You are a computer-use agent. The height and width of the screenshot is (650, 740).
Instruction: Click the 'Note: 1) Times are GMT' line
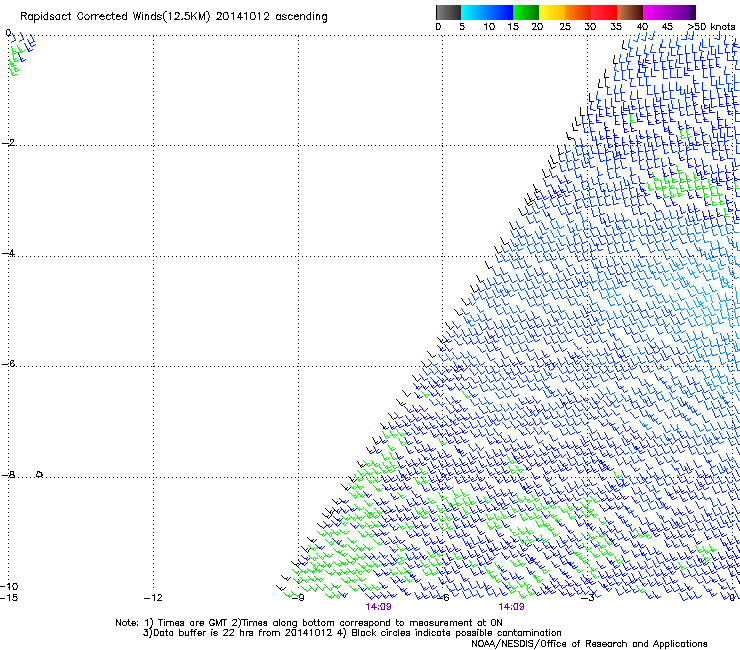pos(309,623)
